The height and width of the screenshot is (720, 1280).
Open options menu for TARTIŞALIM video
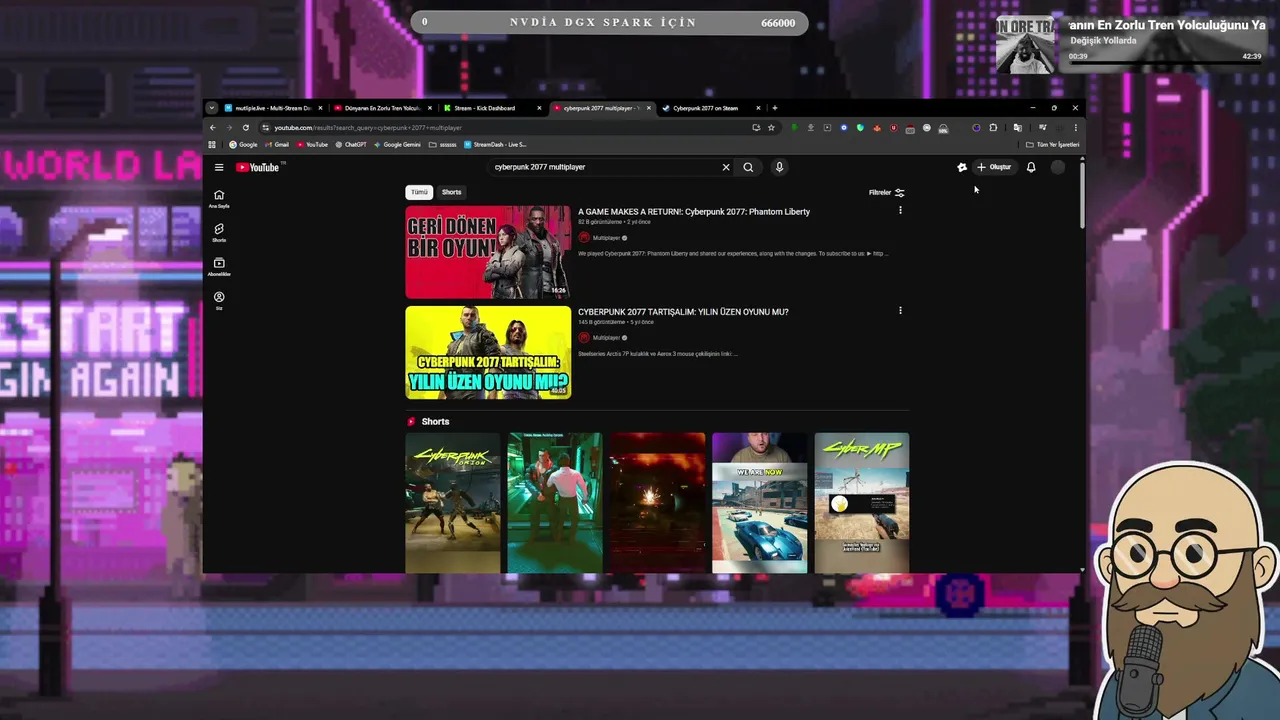click(x=900, y=310)
